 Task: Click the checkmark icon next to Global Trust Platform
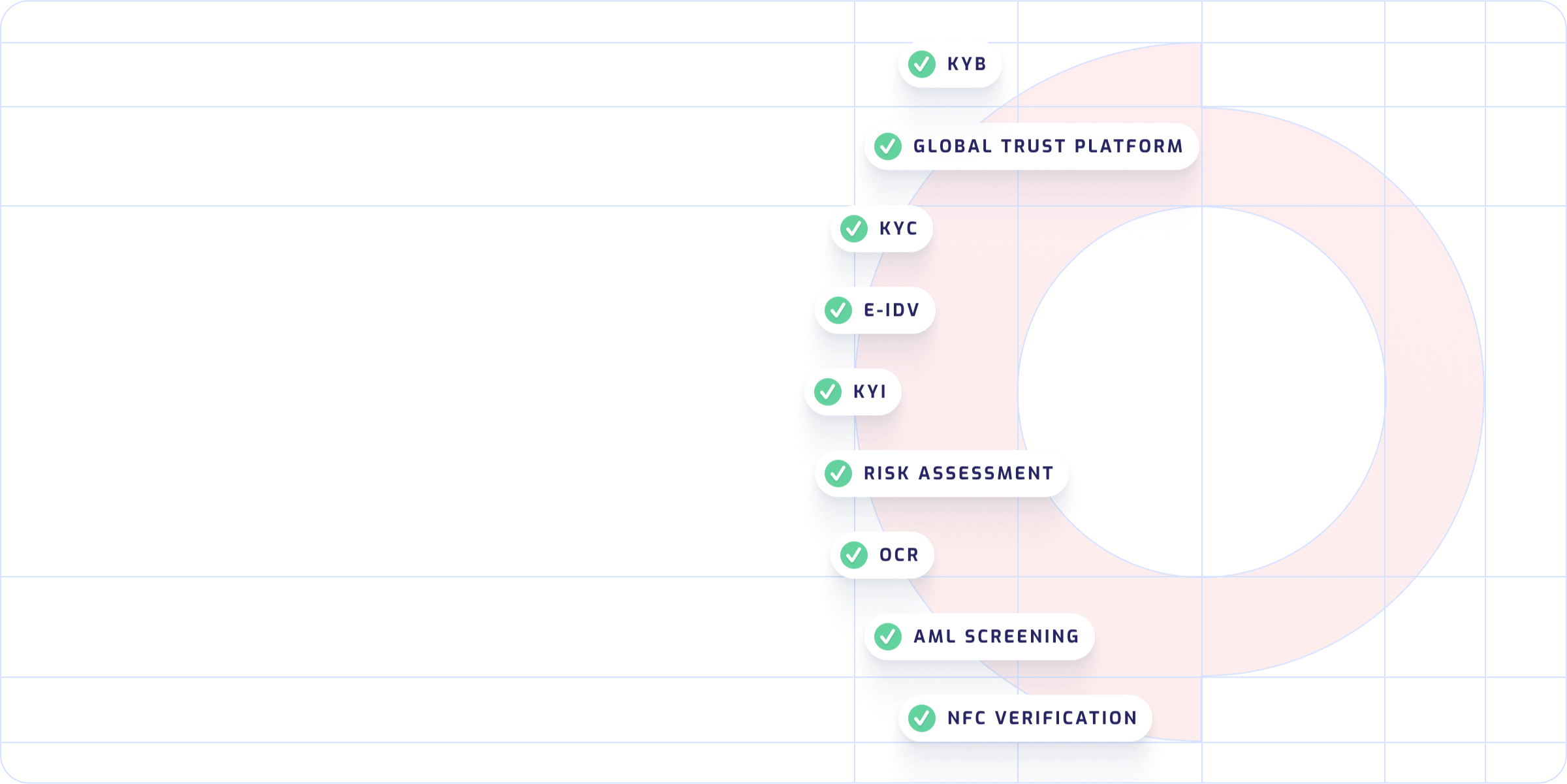(888, 146)
